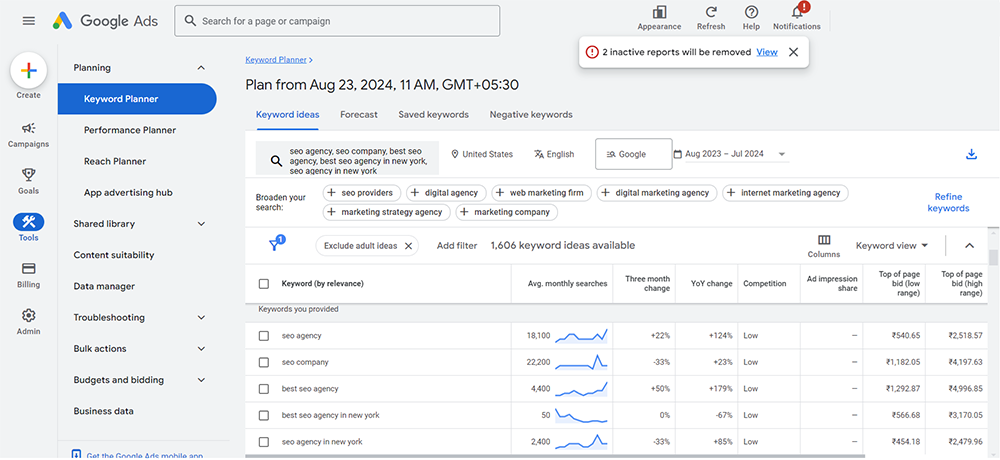Open the filter funnel icon
Viewport: 1000px width, 460px height.
276,245
